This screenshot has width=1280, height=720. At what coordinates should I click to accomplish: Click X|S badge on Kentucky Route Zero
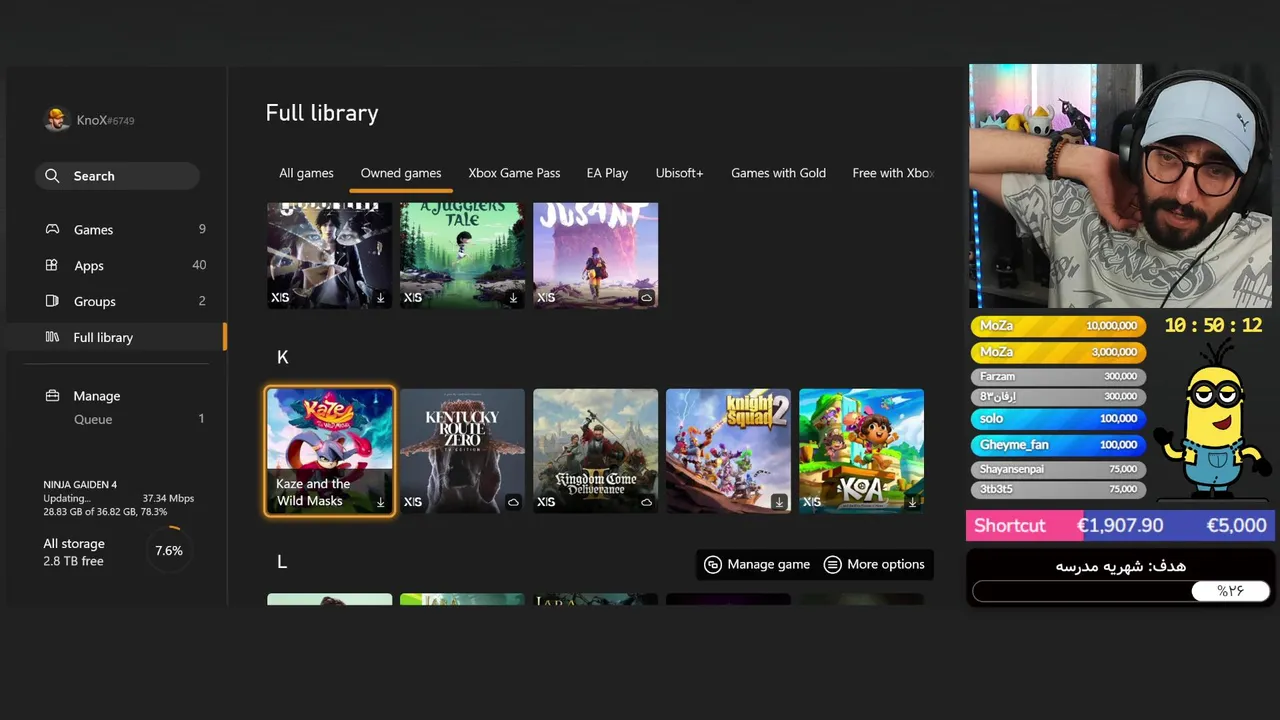[413, 502]
